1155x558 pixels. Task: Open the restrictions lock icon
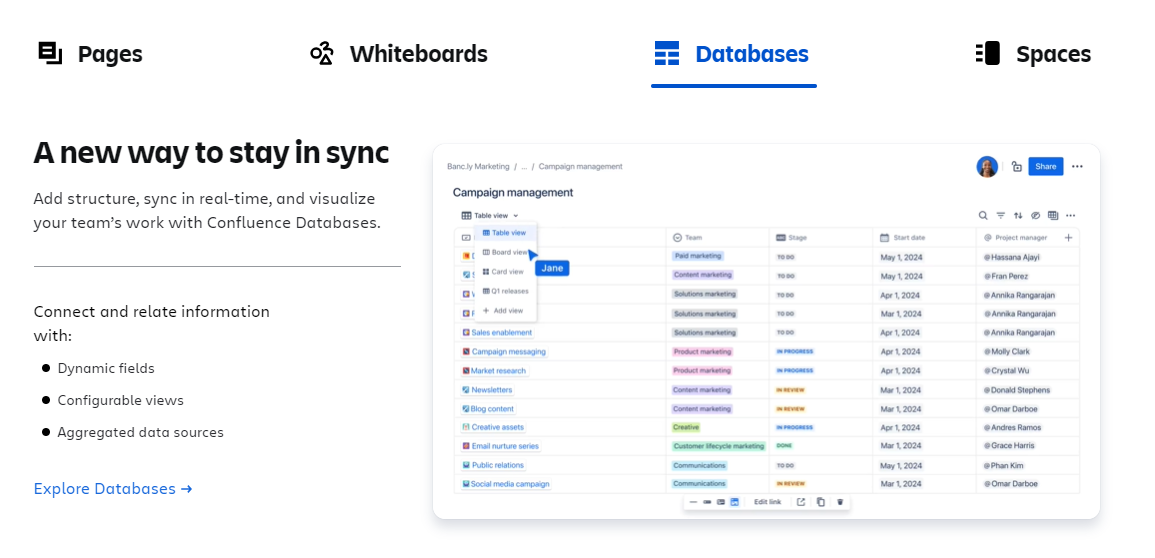1017,166
